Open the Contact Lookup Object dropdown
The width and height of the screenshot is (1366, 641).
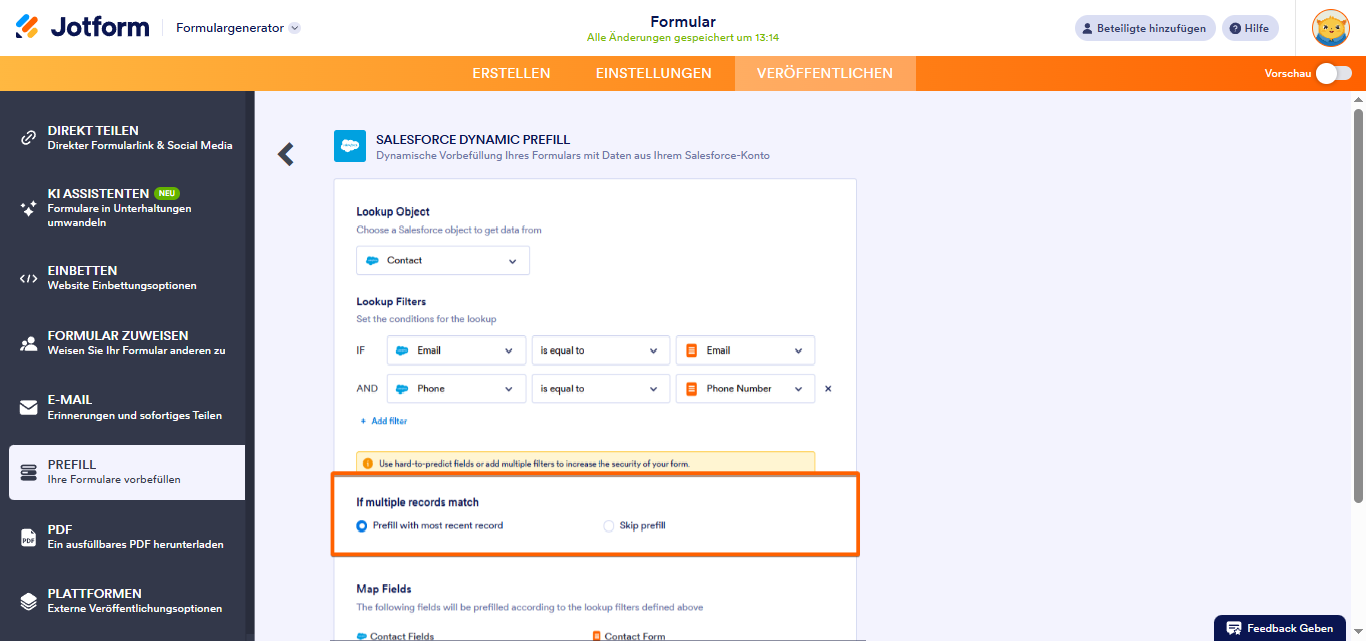[442, 260]
